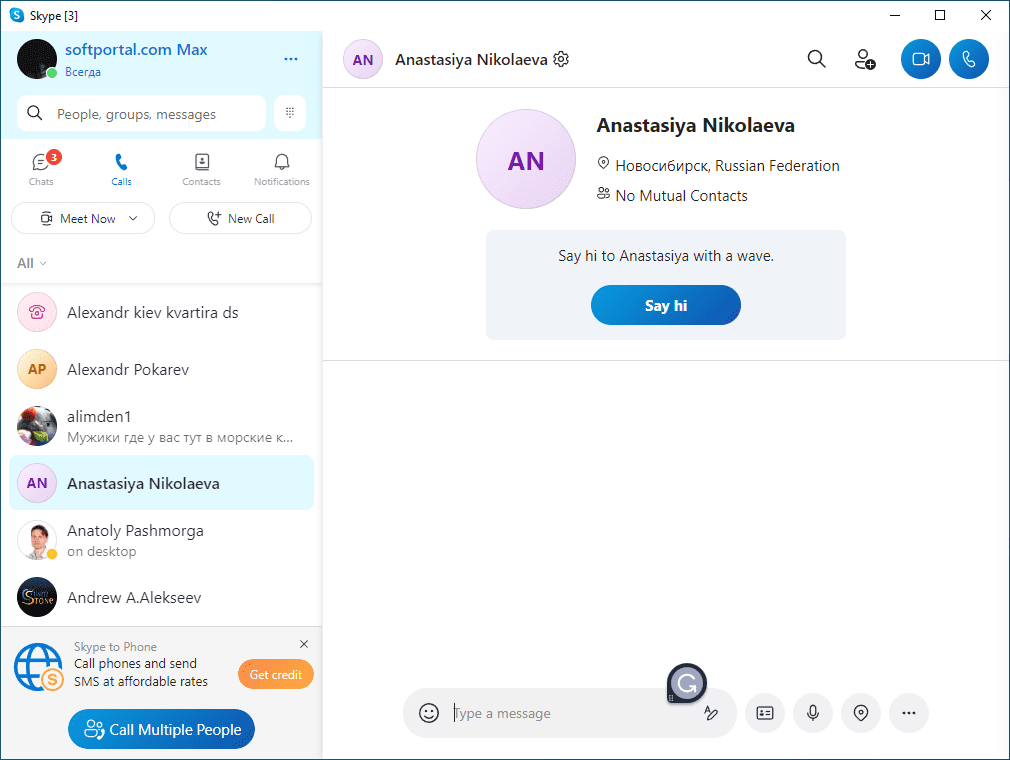The image size is (1010, 760).
Task: Open the add people to conversation icon
Action: (x=864, y=59)
